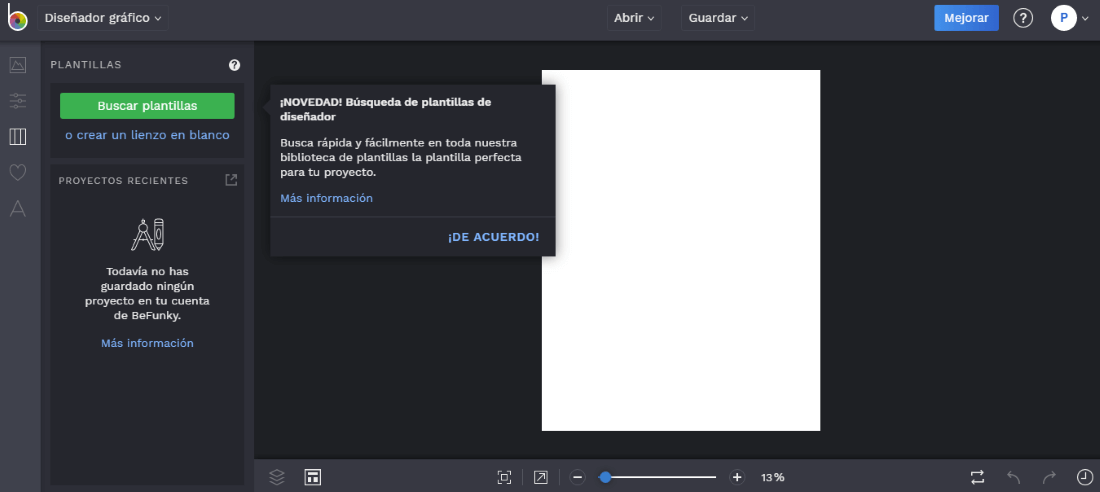
Task: Open the Graphics heart sidebar icon
Action: [17, 172]
